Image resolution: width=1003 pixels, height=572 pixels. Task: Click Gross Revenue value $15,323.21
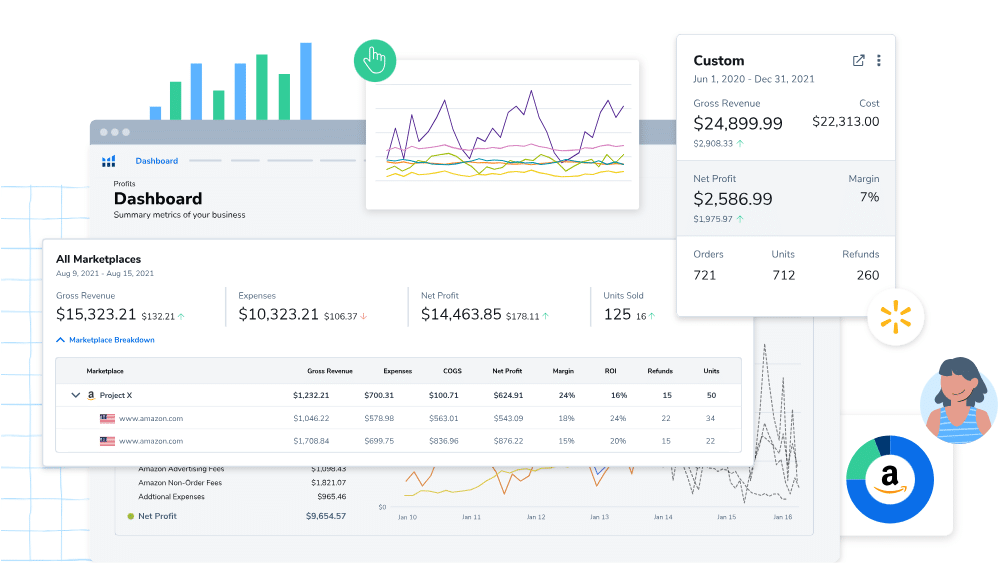(96, 314)
